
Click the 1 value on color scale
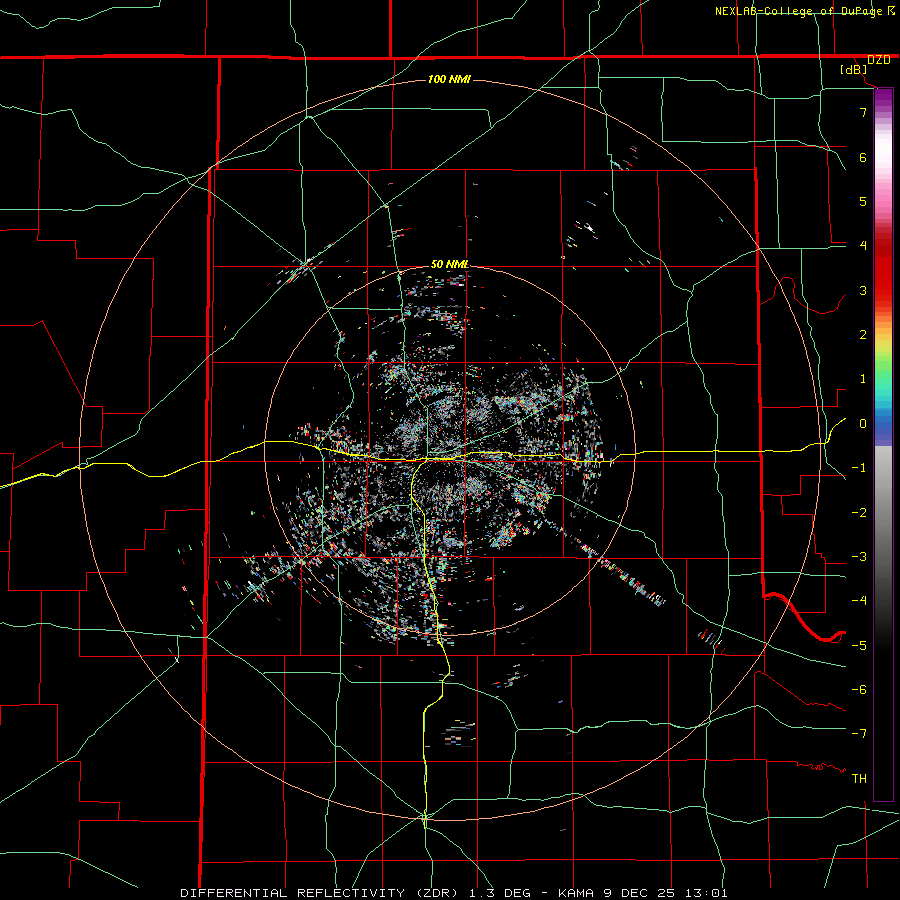point(863,379)
